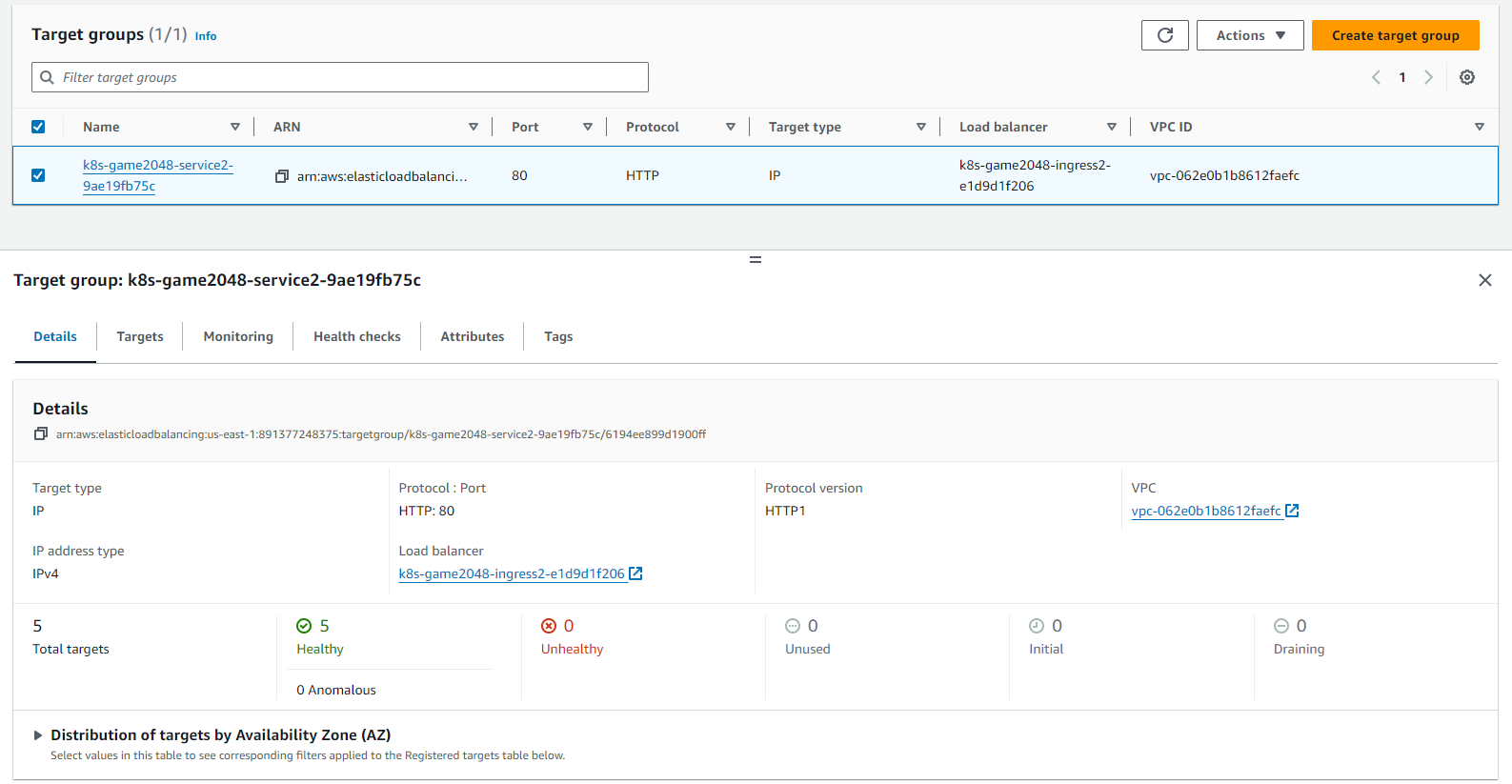Sort by Protocol column arrow

731,127
